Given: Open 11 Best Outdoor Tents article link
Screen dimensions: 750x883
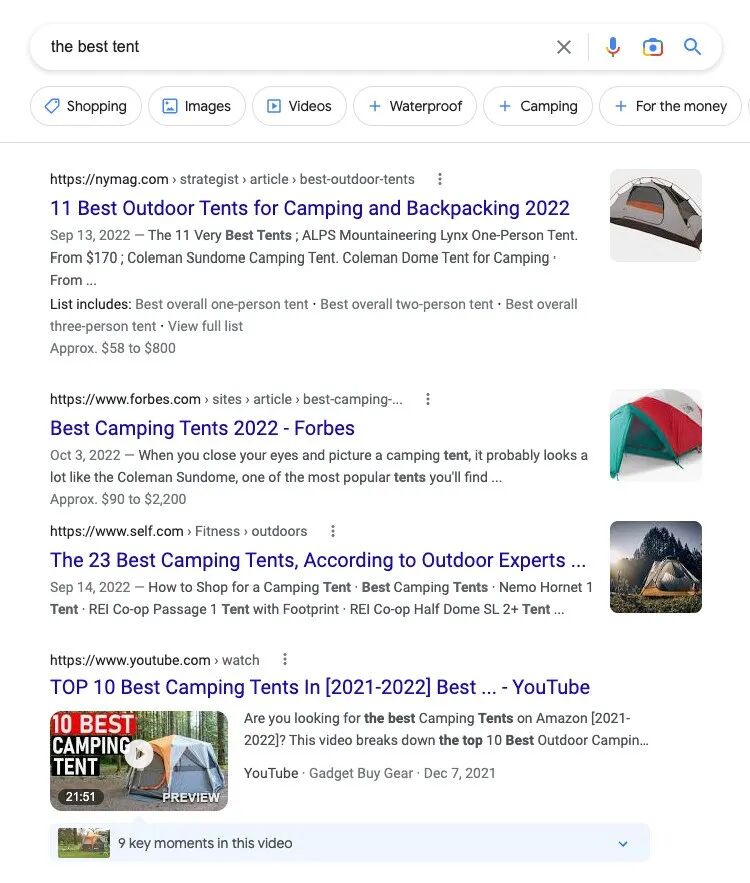Looking at the screenshot, I should [310, 208].
